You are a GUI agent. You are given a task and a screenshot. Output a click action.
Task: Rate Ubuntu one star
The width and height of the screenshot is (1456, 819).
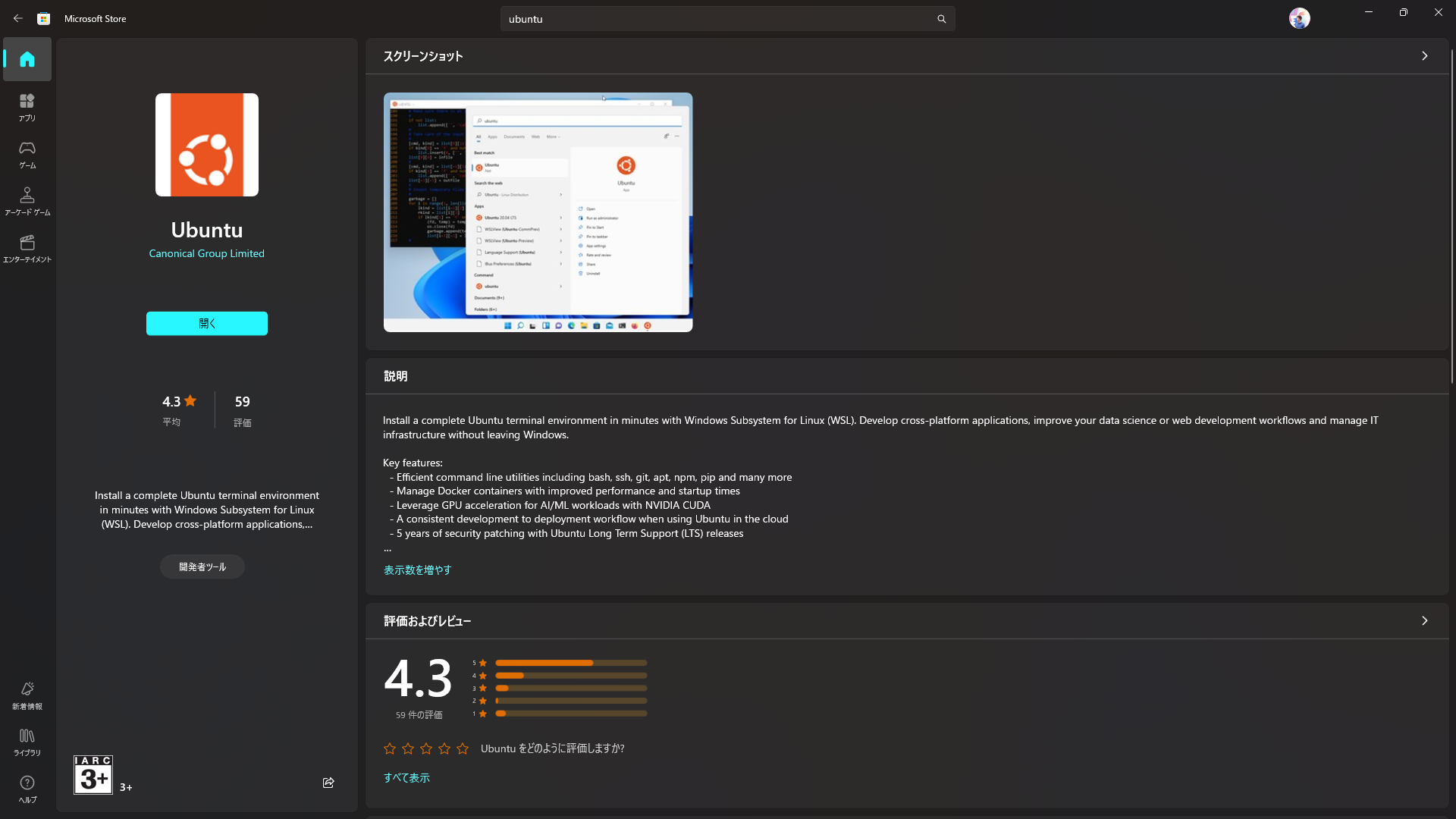(389, 748)
